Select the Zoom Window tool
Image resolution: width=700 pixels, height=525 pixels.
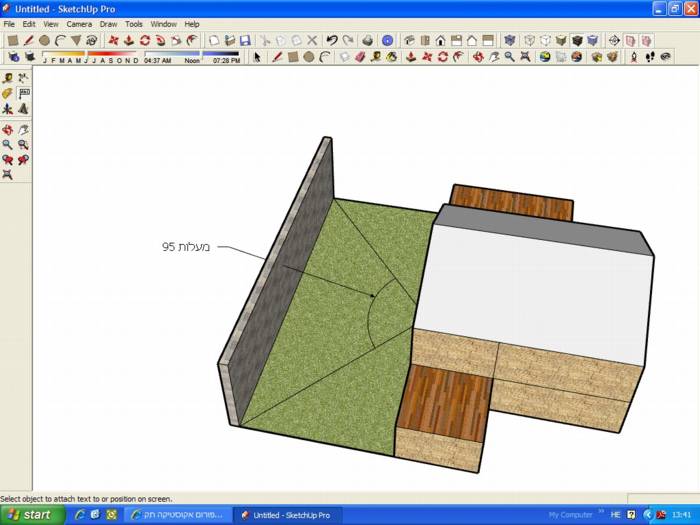click(23, 145)
